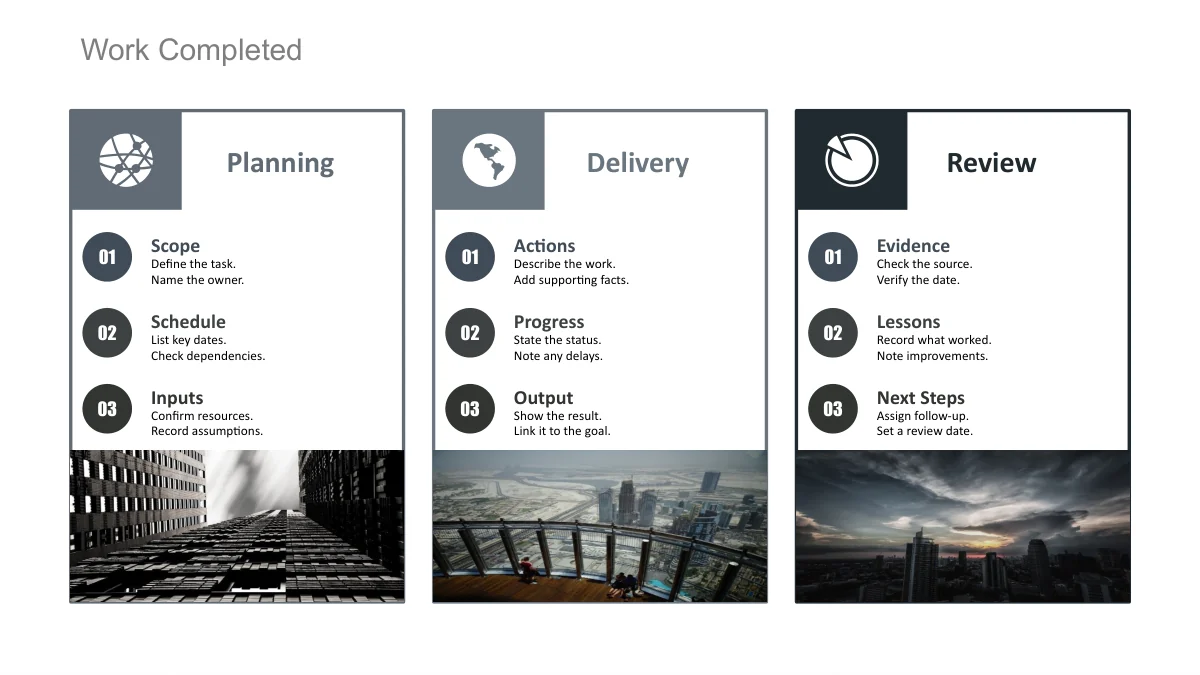The width and height of the screenshot is (1200, 675).
Task: Click the text 'Record assumptions.'
Action: (x=207, y=432)
